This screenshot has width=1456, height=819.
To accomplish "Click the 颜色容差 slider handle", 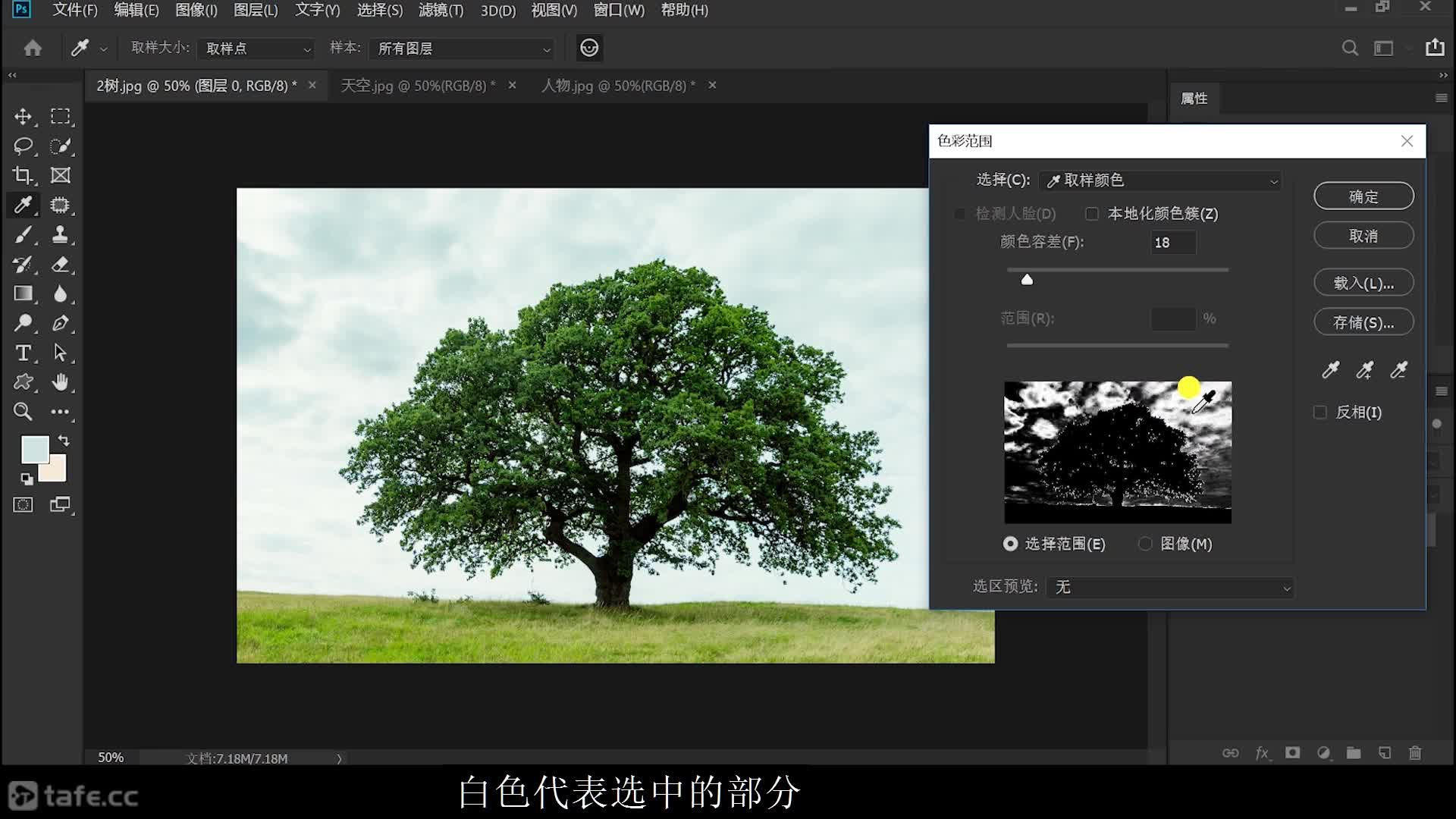I will (1027, 280).
